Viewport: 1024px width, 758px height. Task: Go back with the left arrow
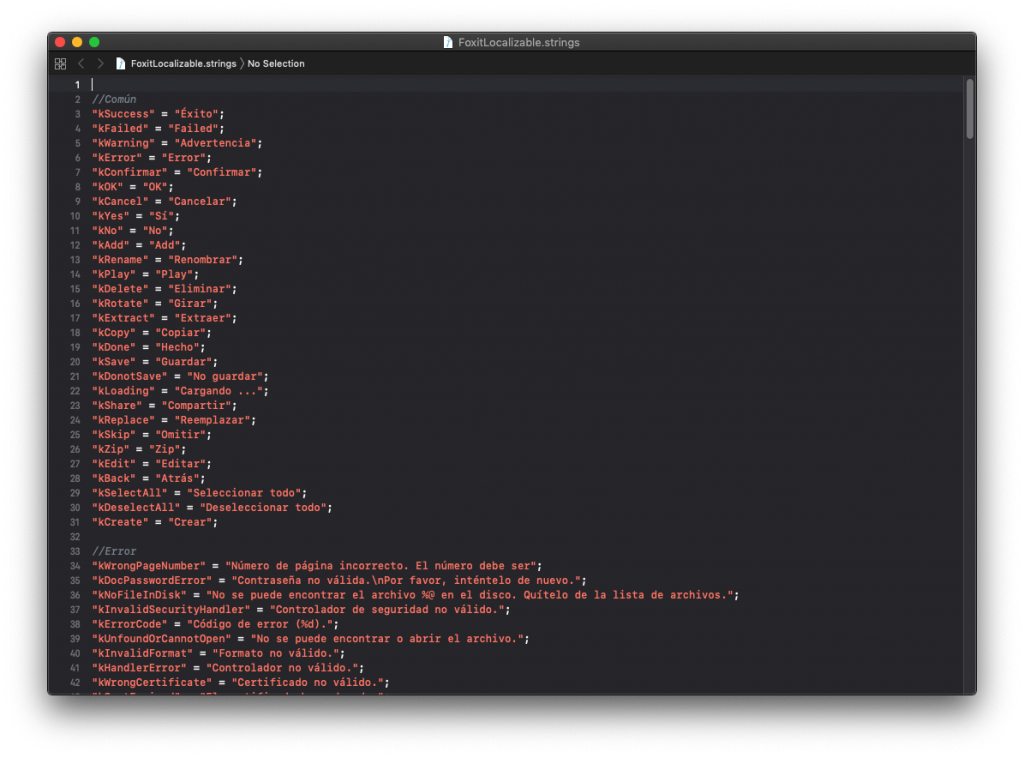click(81, 63)
